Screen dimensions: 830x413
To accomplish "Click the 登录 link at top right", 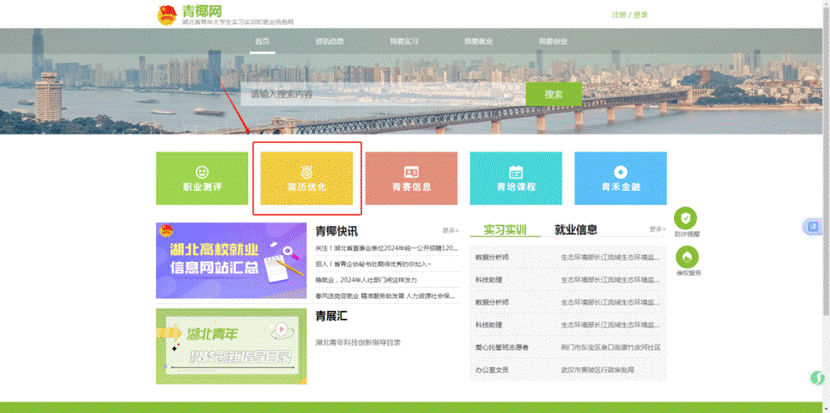I will pos(640,15).
